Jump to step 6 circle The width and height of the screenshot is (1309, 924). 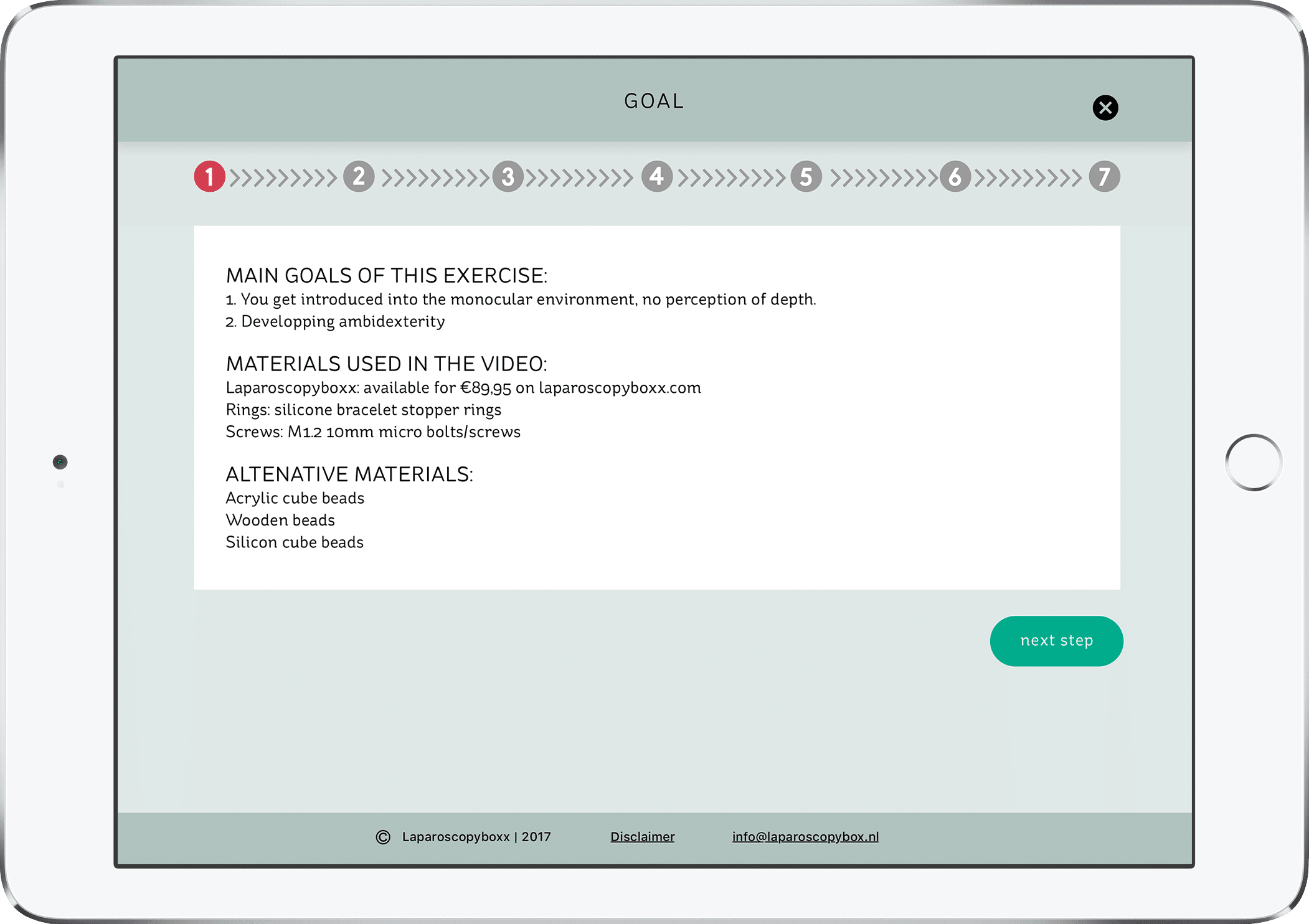pyautogui.click(x=955, y=177)
